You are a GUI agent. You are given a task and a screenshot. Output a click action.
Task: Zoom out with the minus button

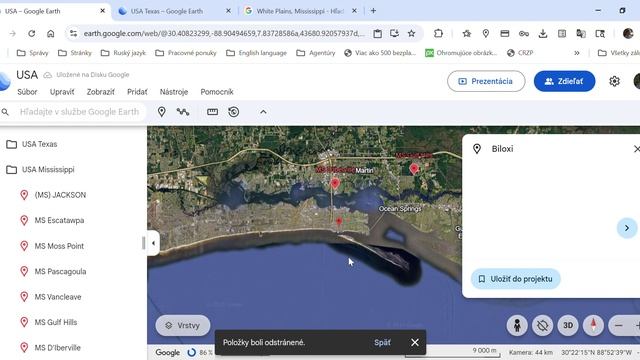(x=618, y=325)
